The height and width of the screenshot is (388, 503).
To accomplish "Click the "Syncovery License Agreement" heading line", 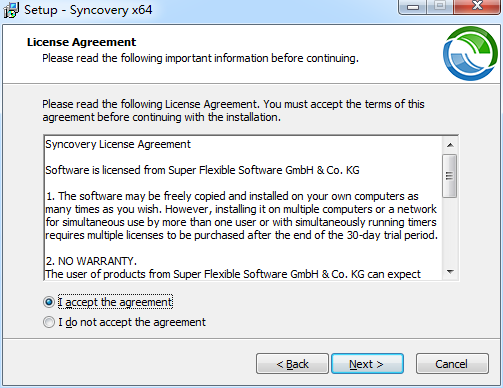I will tap(118, 144).
